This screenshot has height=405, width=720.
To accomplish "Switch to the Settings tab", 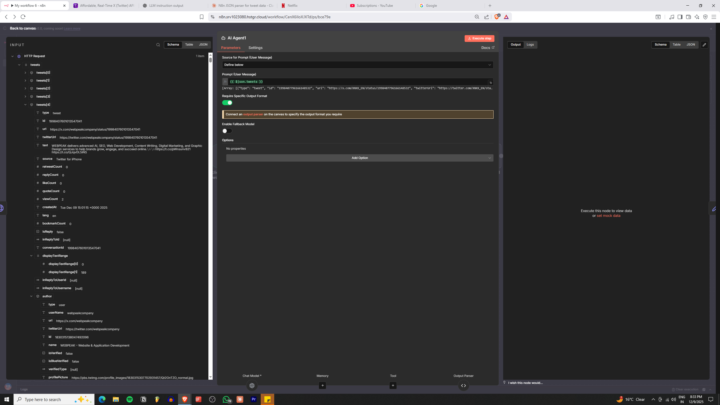I will 255,48.
